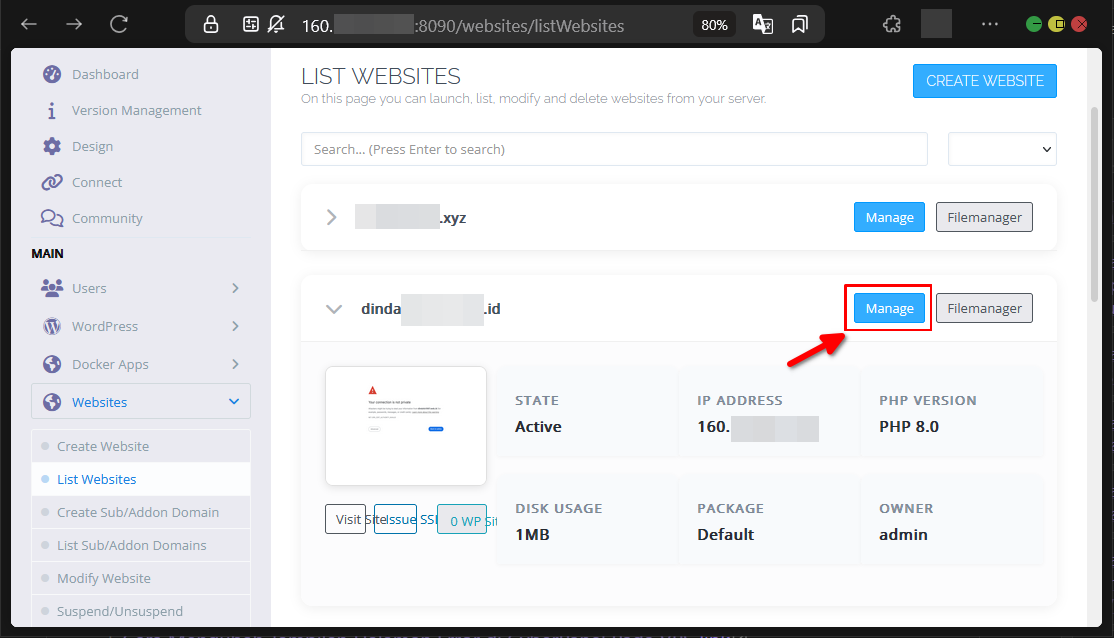Click Manage for the dinda .id website
The width and height of the screenshot is (1114, 638).
(x=889, y=308)
